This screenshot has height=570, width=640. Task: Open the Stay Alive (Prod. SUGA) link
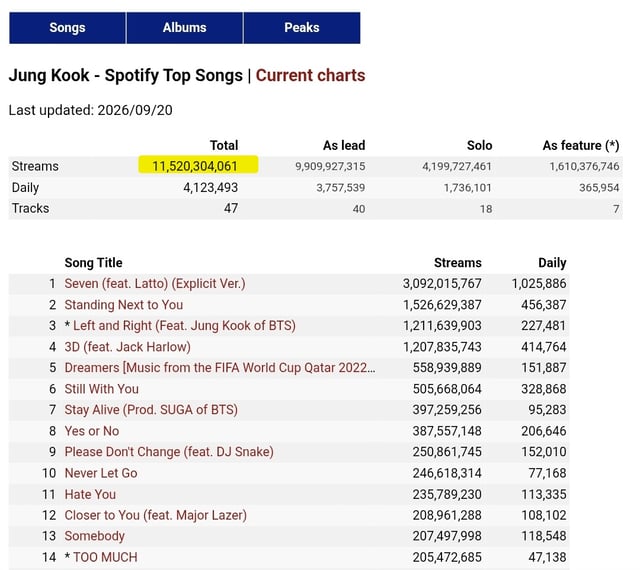pos(151,410)
